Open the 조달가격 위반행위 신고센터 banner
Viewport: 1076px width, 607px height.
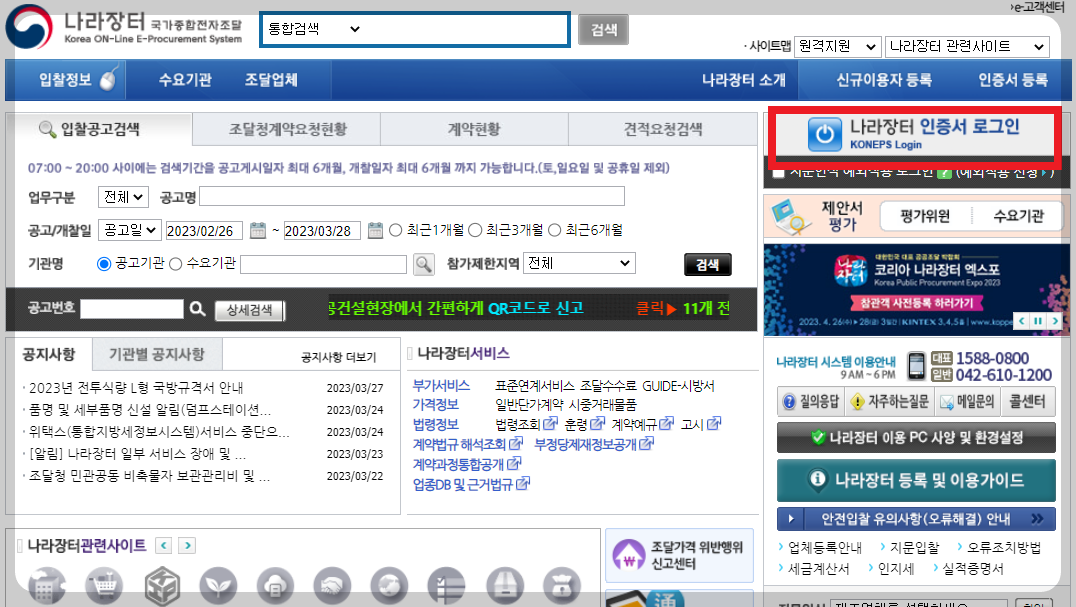(679, 556)
